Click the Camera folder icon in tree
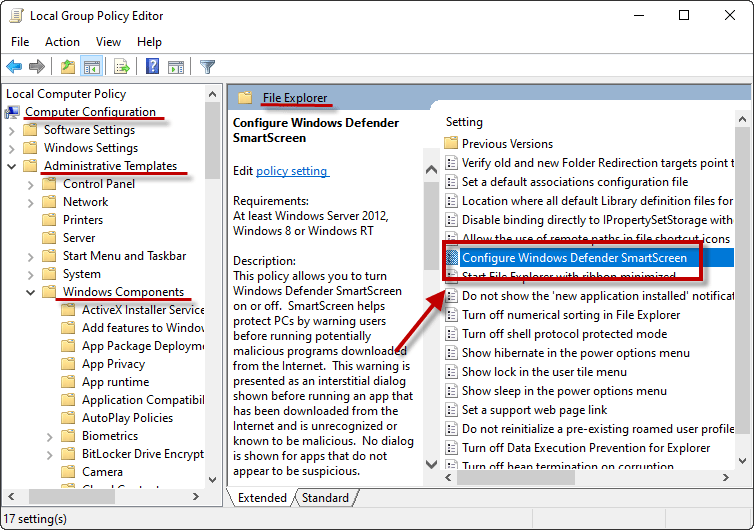 click(68, 472)
